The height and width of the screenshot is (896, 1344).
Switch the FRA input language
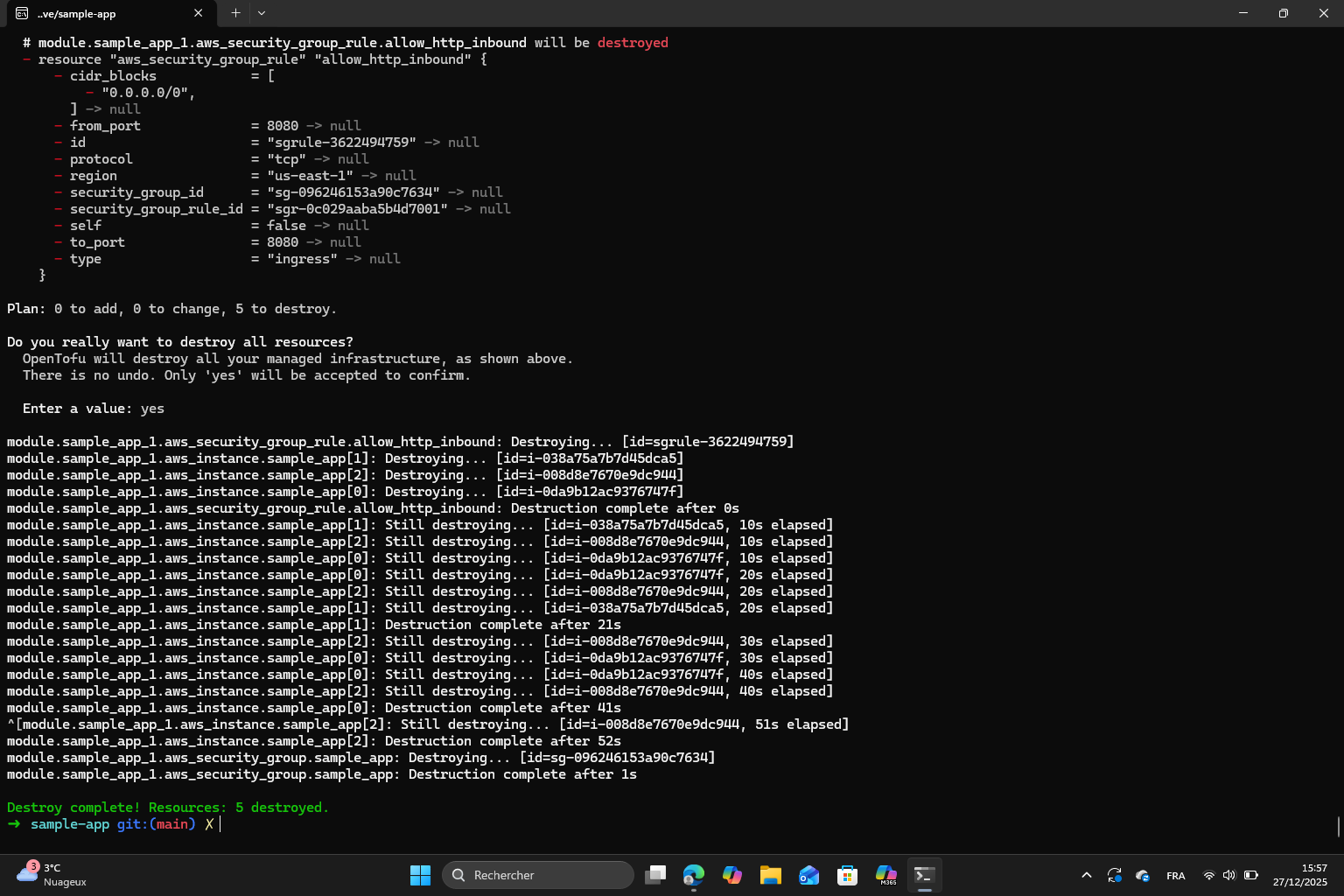click(x=1175, y=875)
